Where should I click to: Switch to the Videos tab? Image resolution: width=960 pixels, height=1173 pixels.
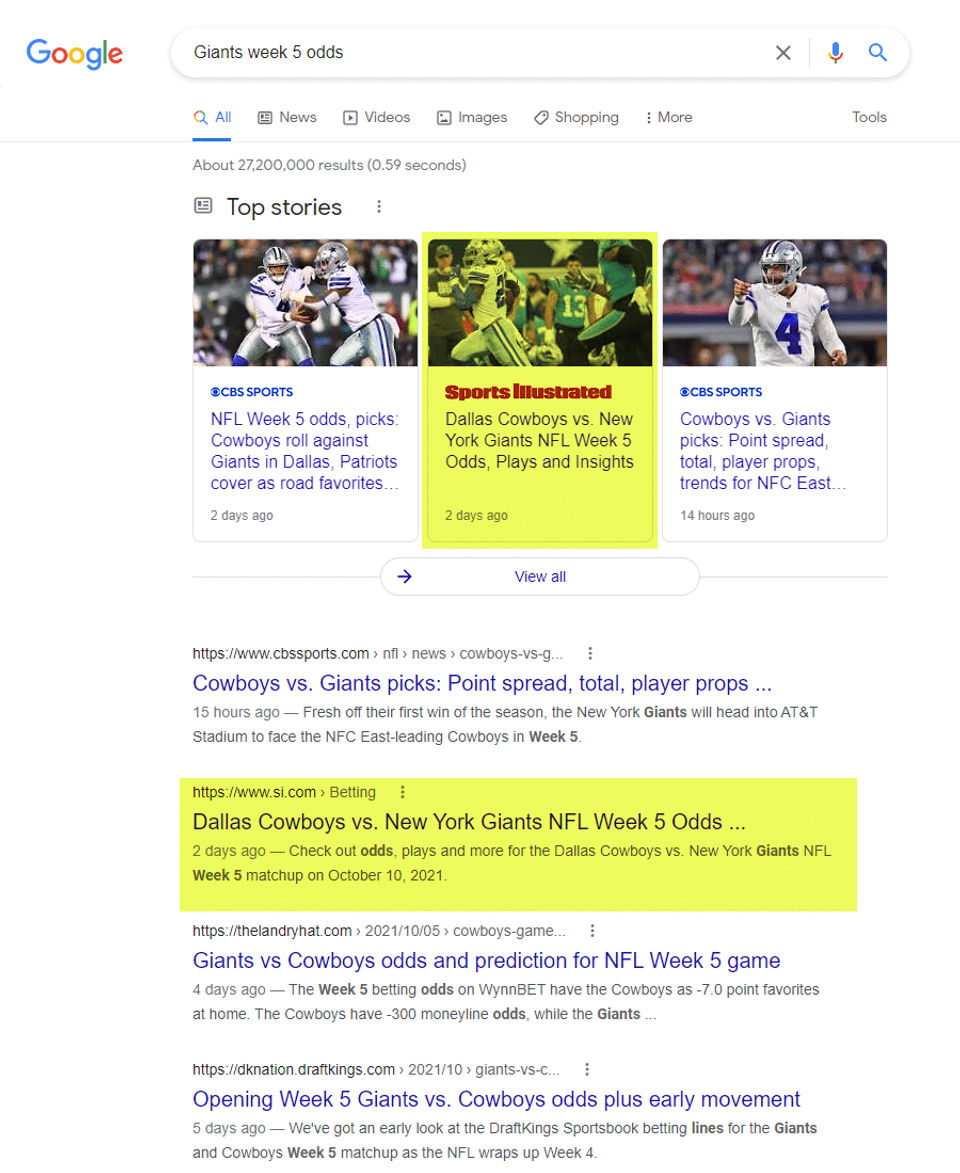point(376,117)
